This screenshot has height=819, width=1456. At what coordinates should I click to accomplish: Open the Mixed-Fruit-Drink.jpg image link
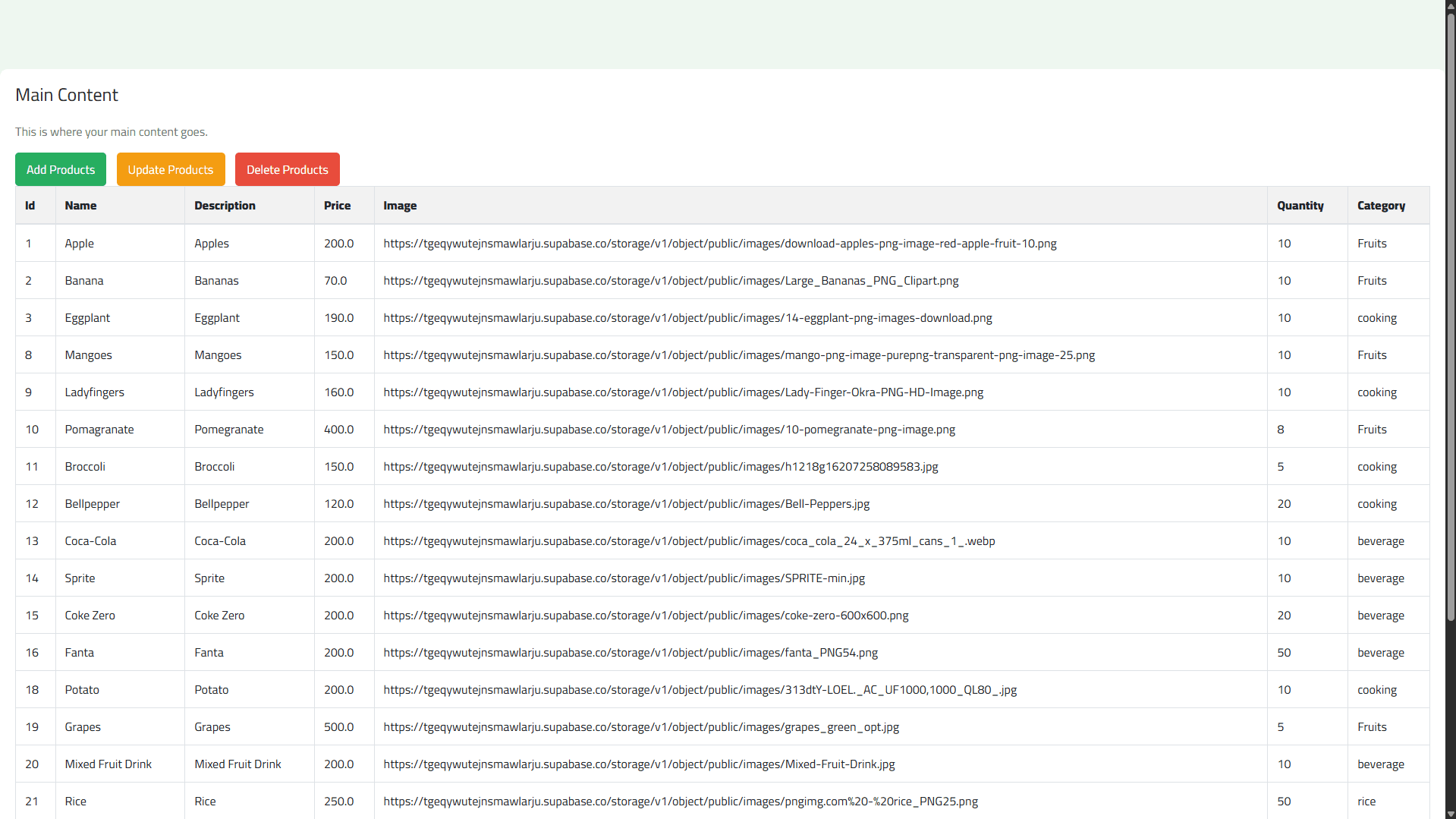[x=639, y=764]
